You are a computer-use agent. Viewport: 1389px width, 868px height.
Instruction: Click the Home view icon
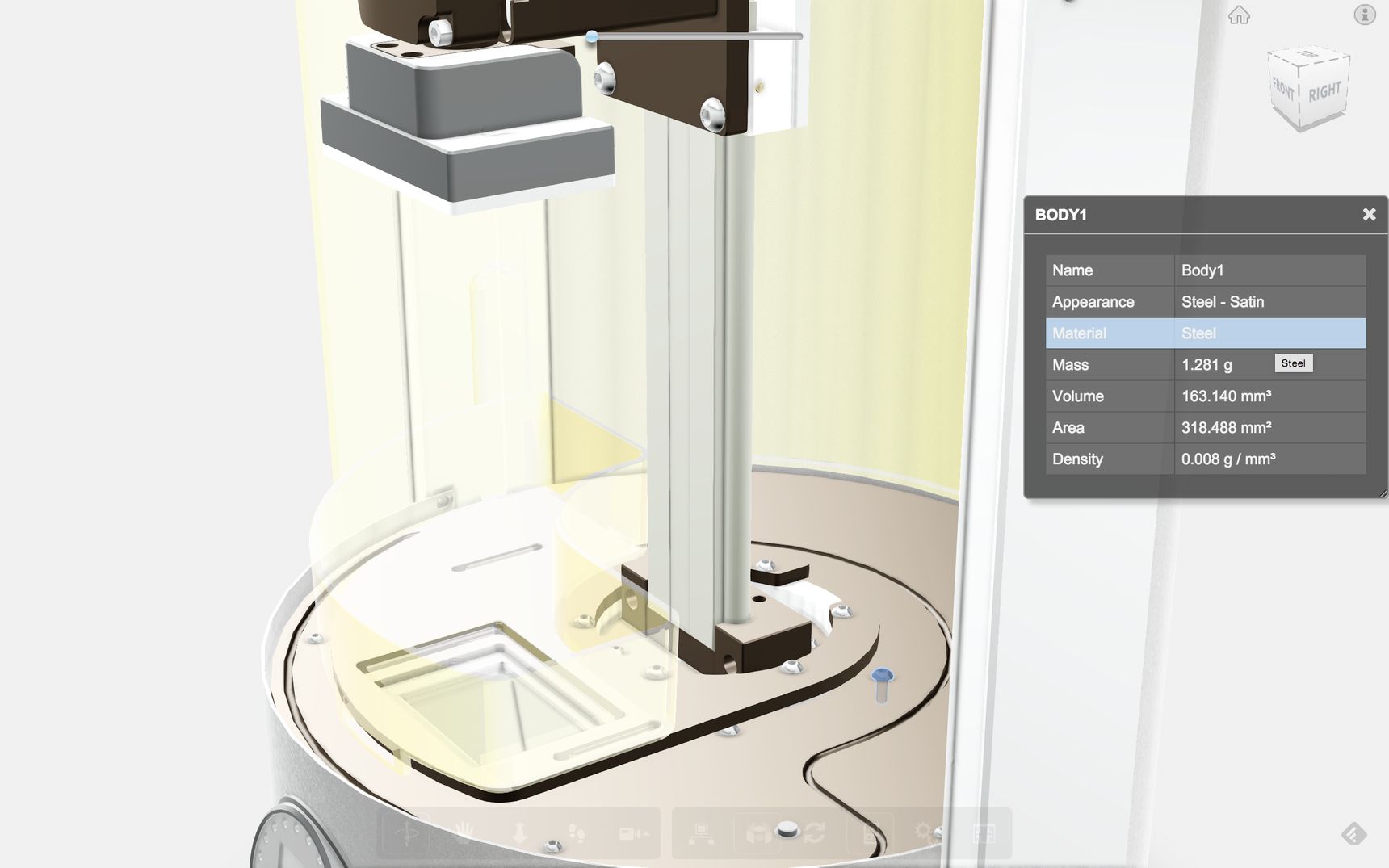[x=1239, y=15]
